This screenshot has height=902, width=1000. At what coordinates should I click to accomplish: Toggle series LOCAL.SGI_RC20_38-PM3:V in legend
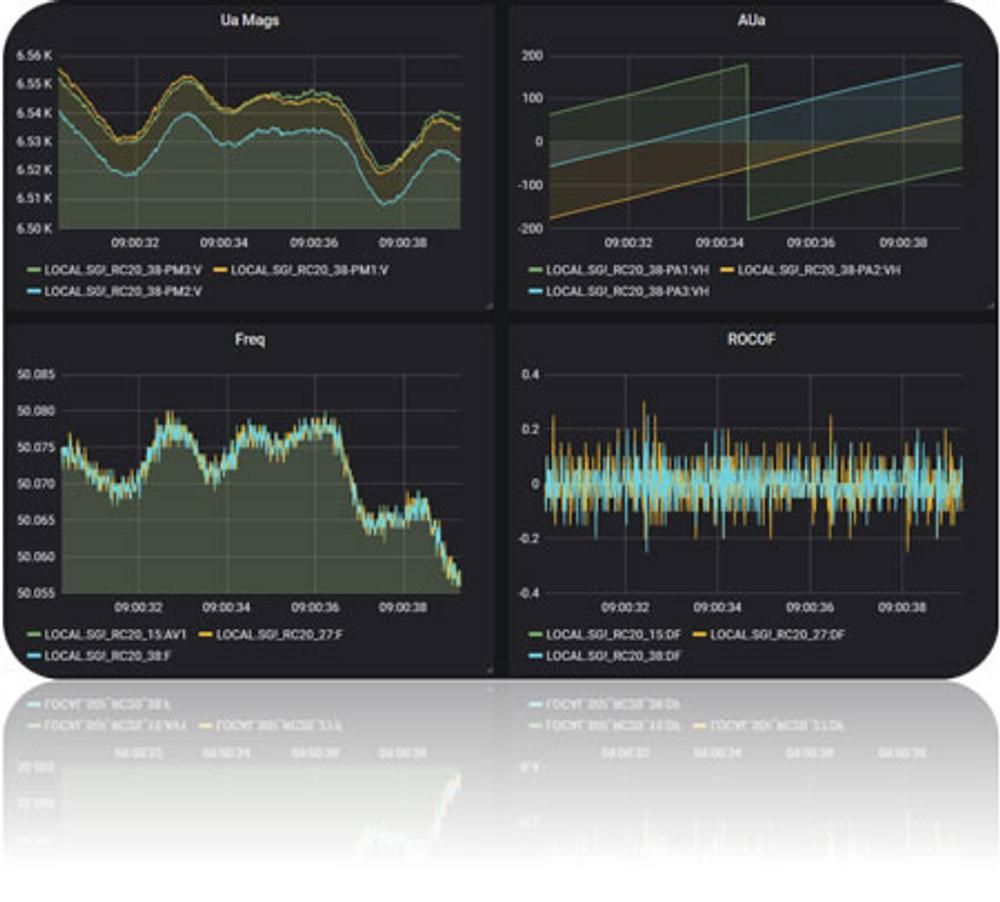point(122,270)
